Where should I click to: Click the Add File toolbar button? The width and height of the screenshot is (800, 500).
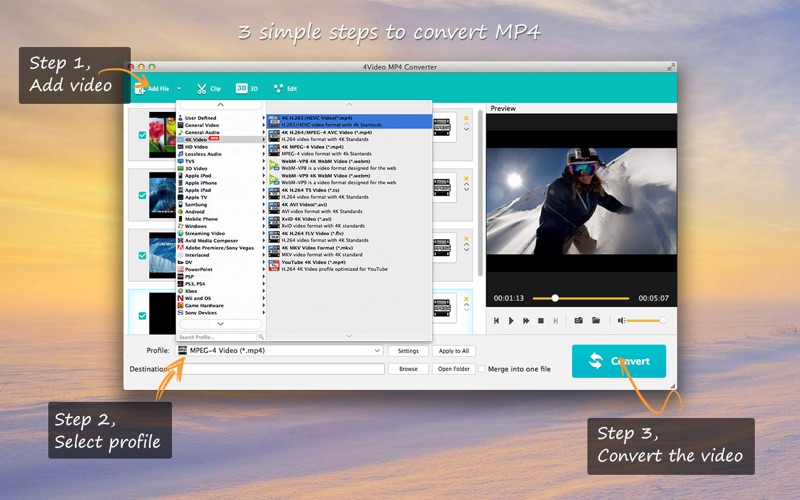pyautogui.click(x=152, y=89)
